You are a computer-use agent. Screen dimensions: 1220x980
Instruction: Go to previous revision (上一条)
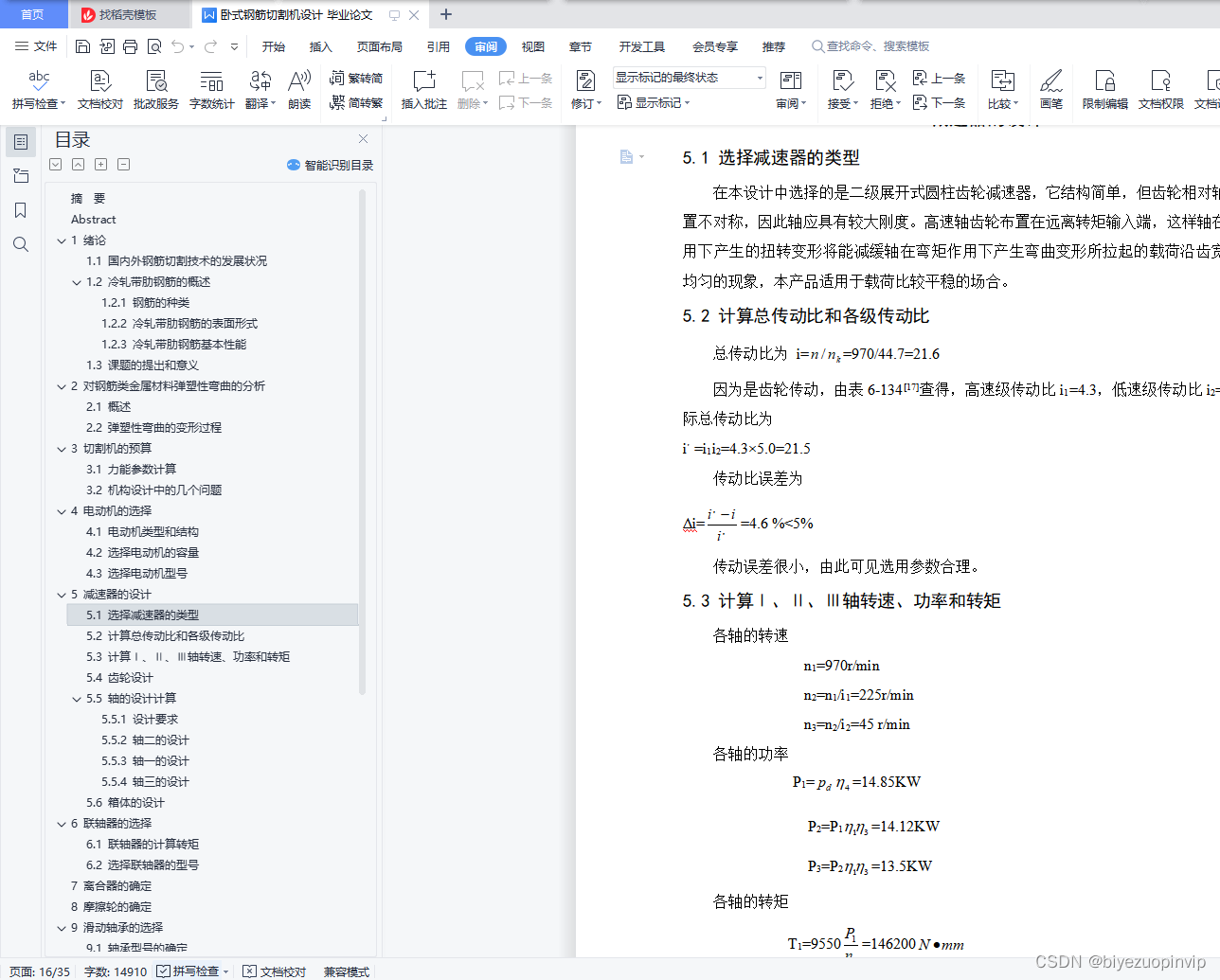click(x=939, y=79)
